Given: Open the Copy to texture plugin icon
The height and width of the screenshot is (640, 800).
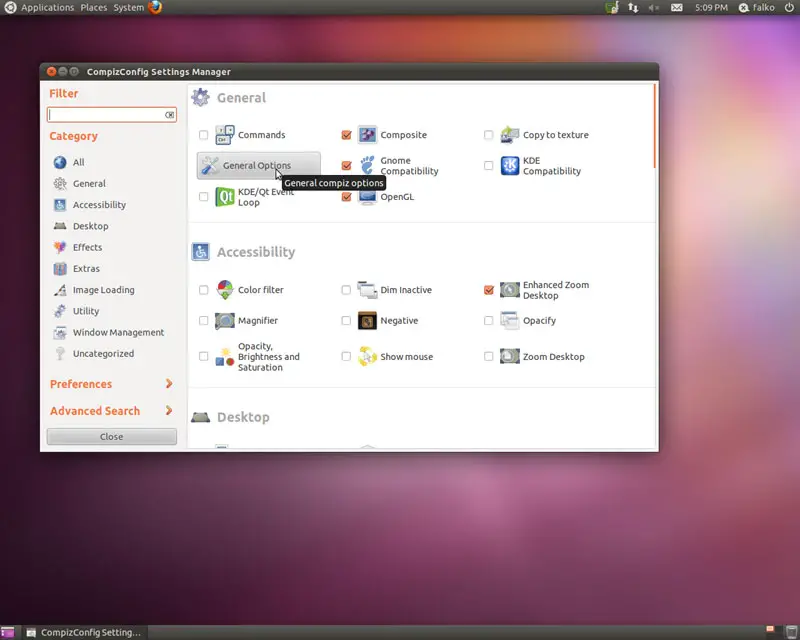Looking at the screenshot, I should tap(509, 135).
